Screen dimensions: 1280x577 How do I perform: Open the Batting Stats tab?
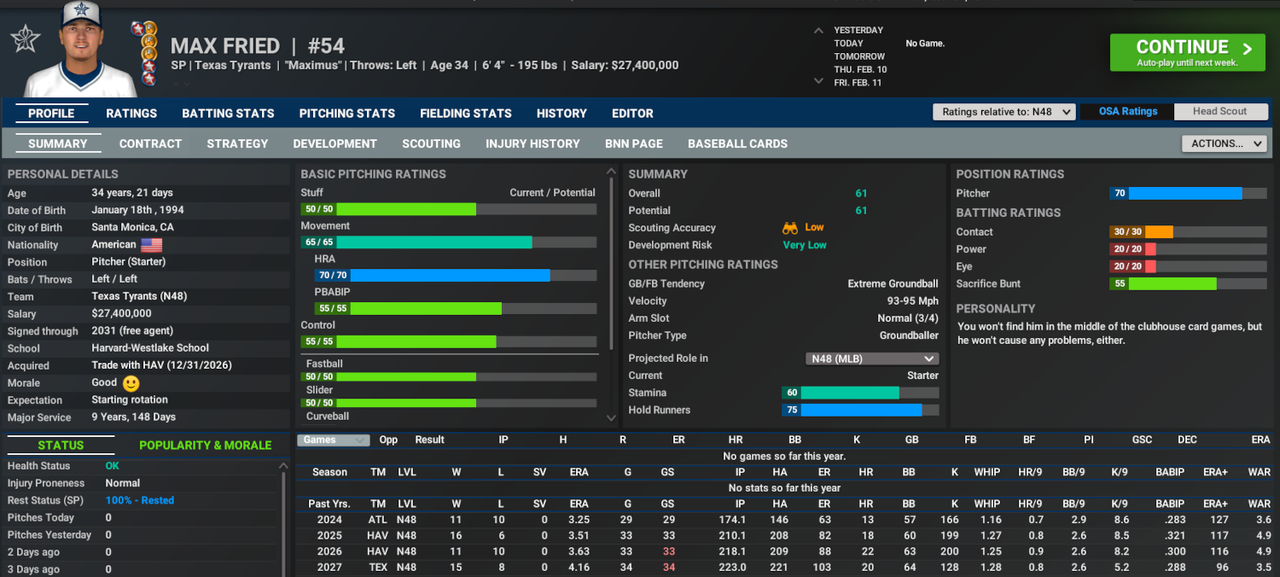click(228, 113)
